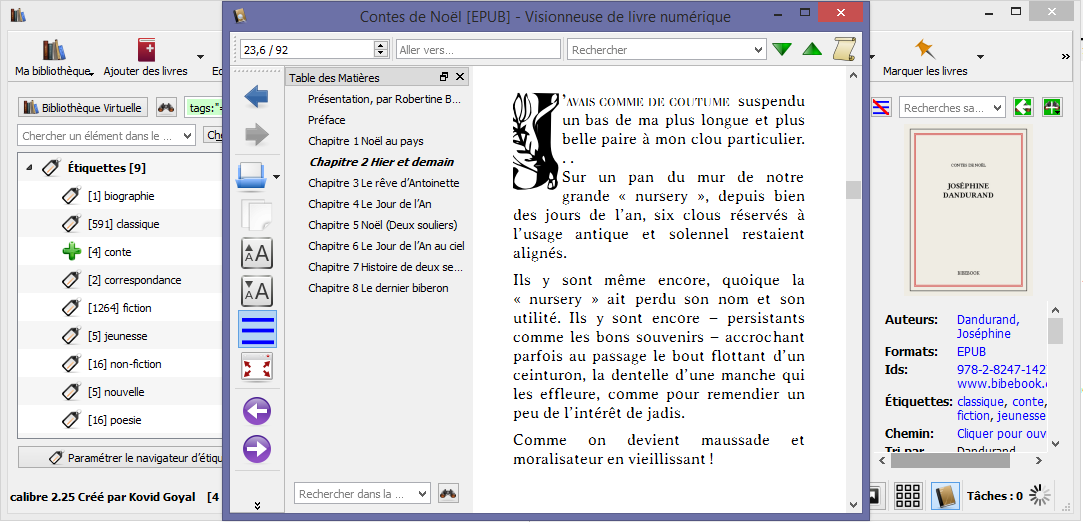Click the tag icon beside [591] classique
This screenshot has height=522, width=1083.
[72, 224]
